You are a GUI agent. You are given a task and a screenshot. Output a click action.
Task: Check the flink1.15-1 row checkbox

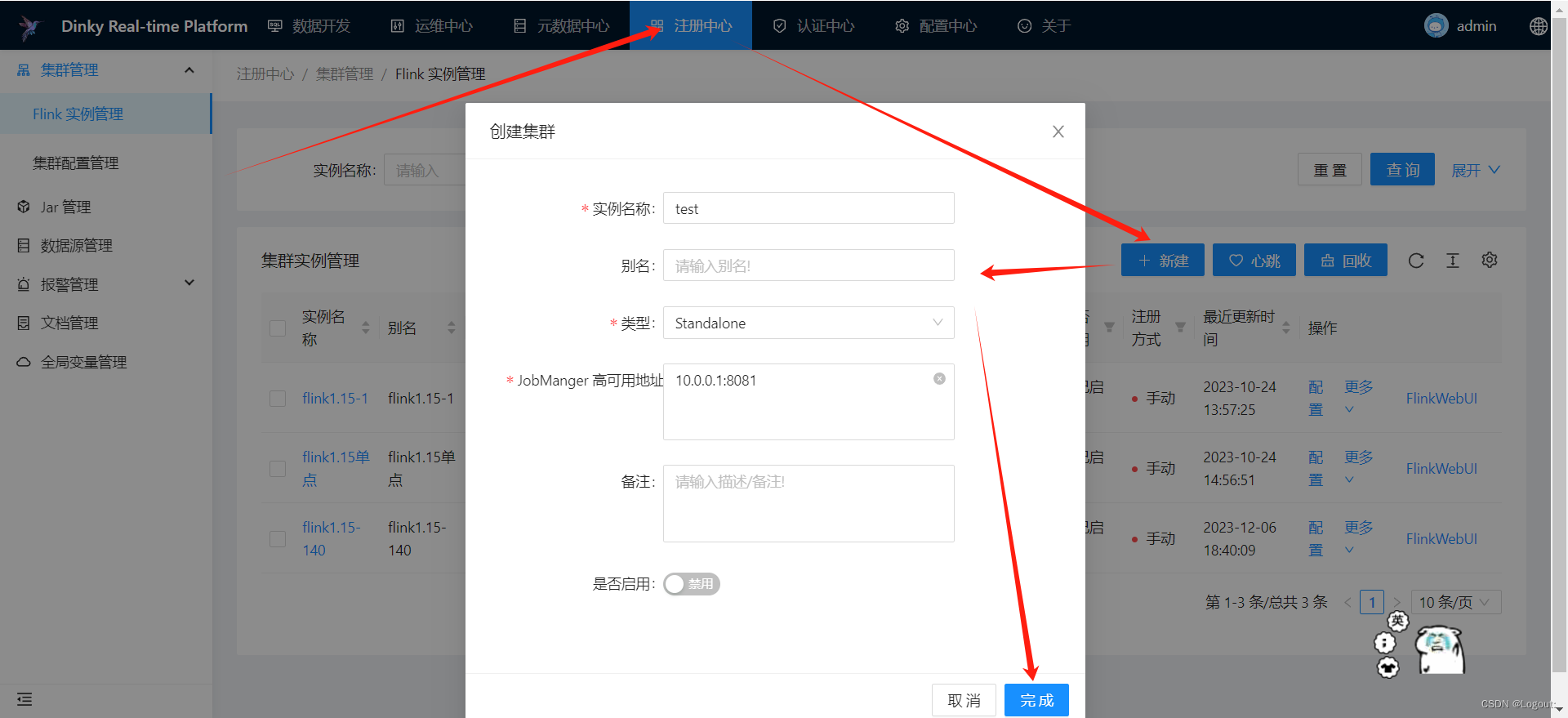coord(278,399)
